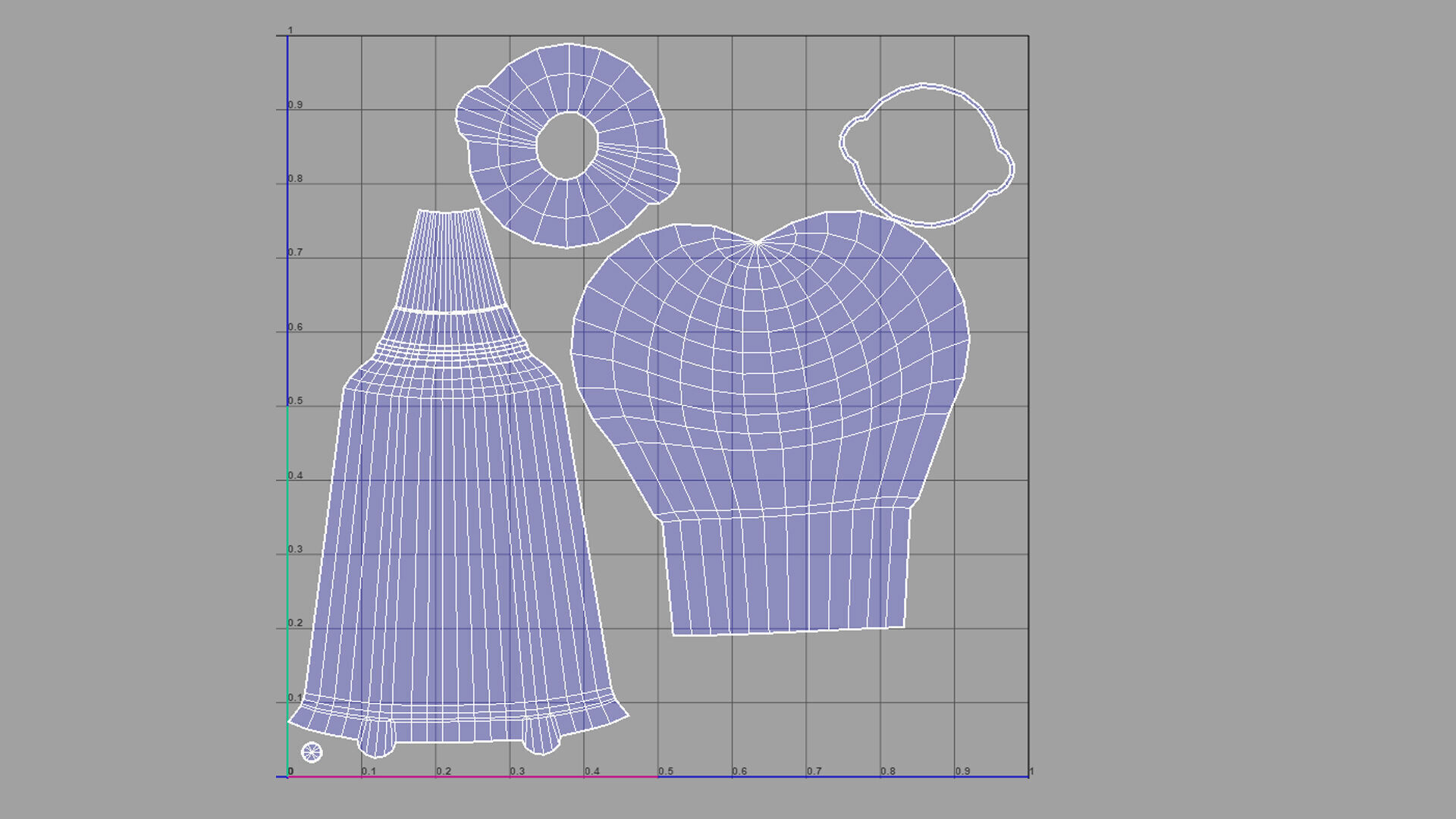Click the 0.1 label on the horizontal U axis
This screenshot has height=819, width=1456.
coord(369,771)
